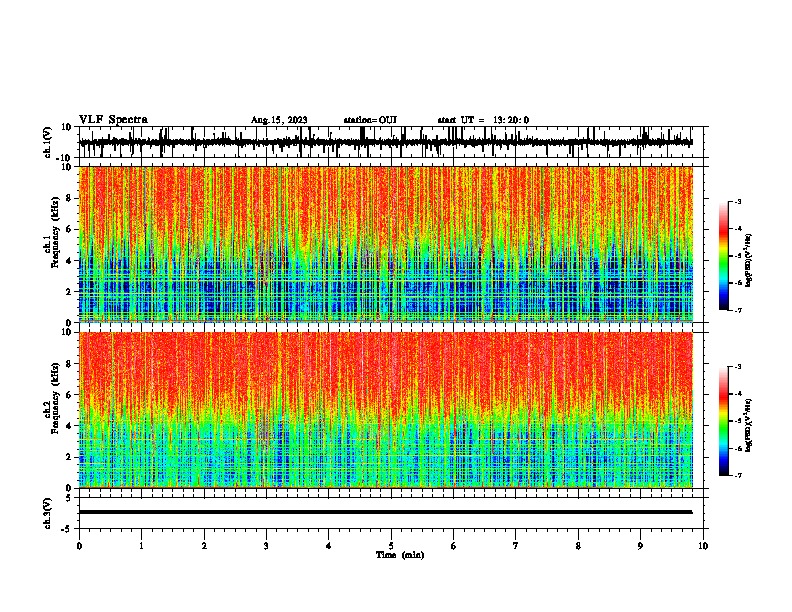This screenshot has height=612, width=792.
Task: Select the "start UT = 13:20:0" text
Action: 483,120
